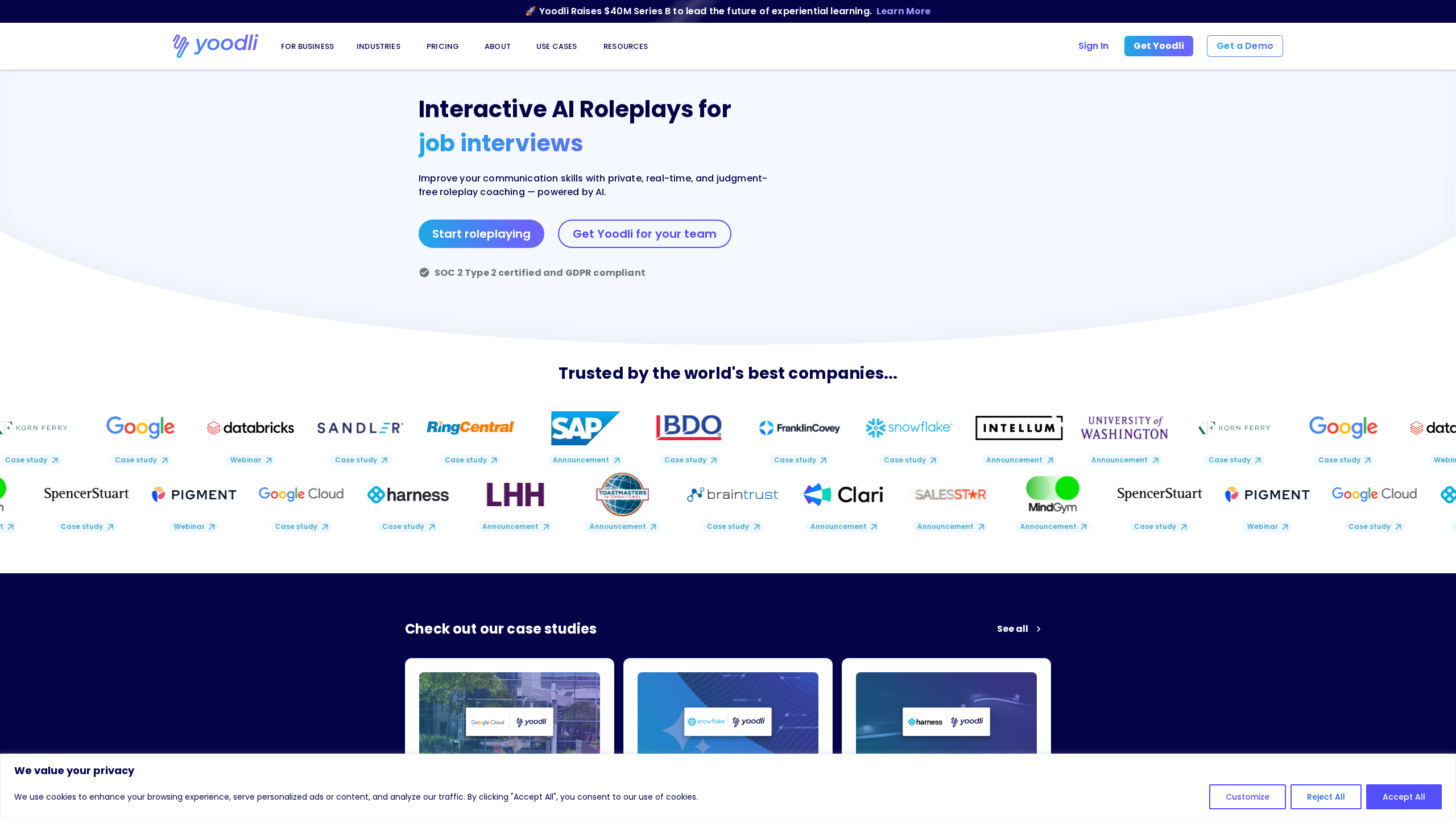Viewport: 1456px width, 819px height.
Task: Click the BDO logo
Action: tap(688, 427)
